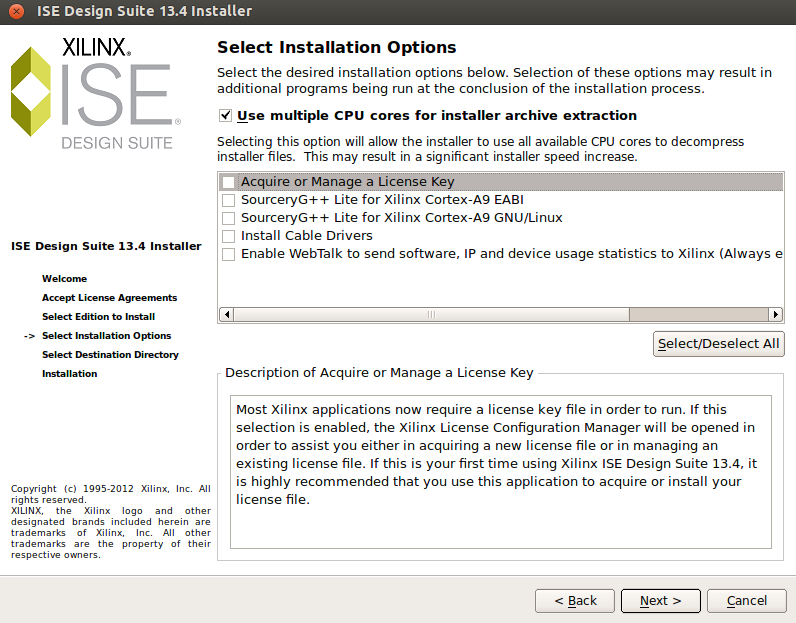Click the horizontal scrollbar left arrow

225,314
